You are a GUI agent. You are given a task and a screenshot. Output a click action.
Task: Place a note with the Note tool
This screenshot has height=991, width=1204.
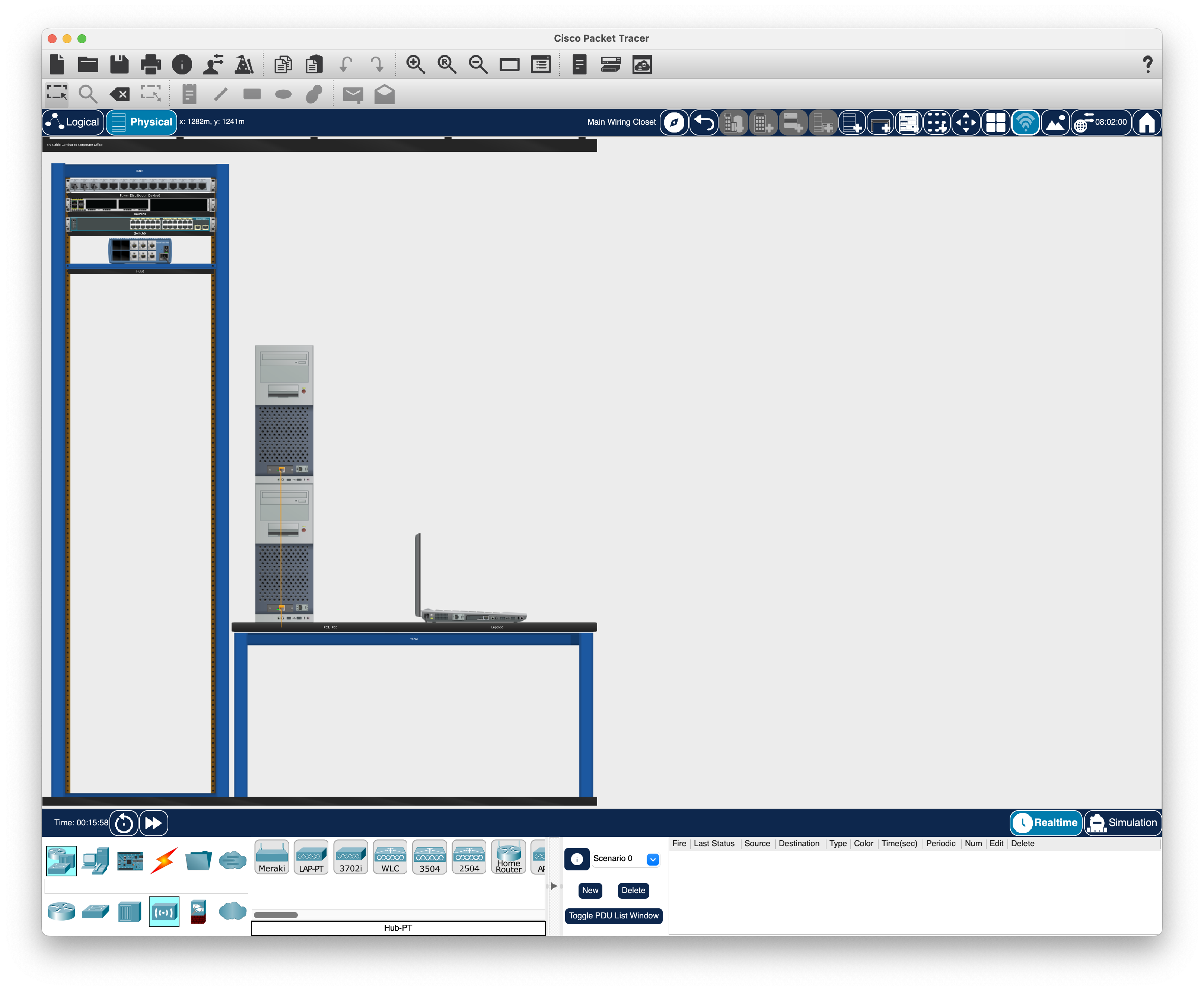(x=189, y=94)
